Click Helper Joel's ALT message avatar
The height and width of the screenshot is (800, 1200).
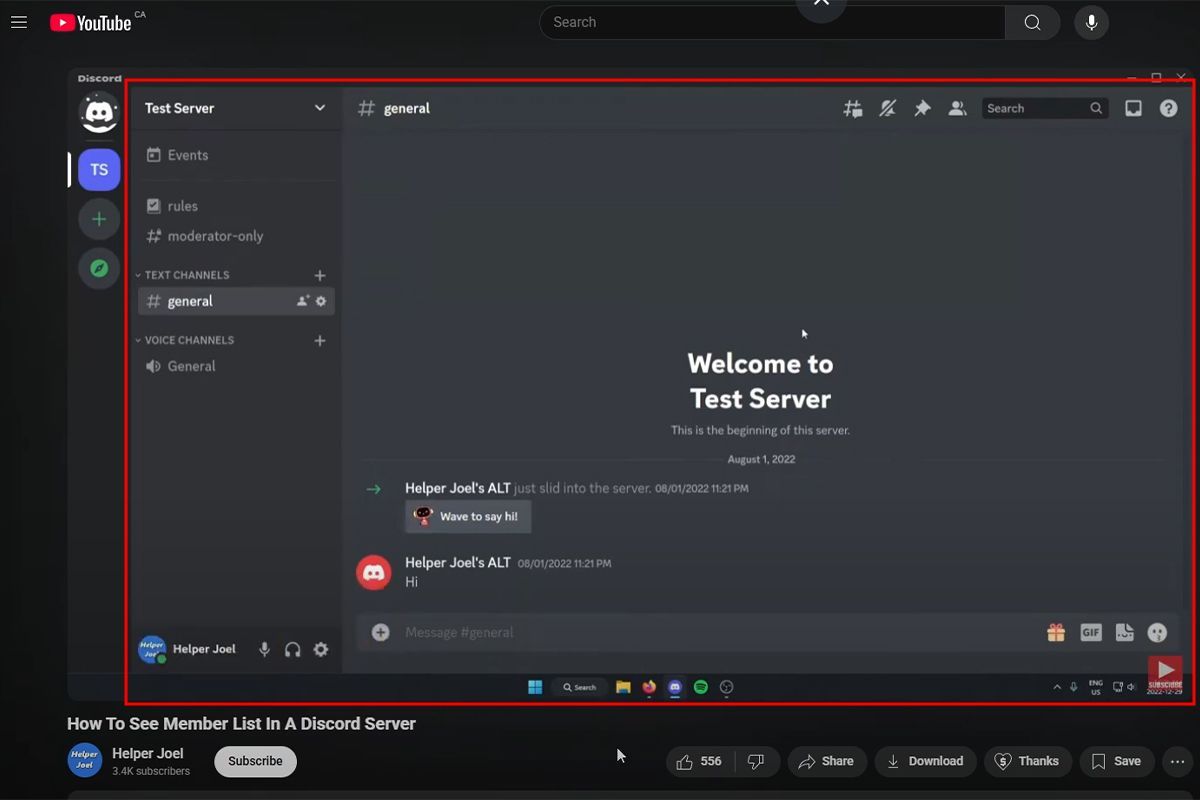374,572
